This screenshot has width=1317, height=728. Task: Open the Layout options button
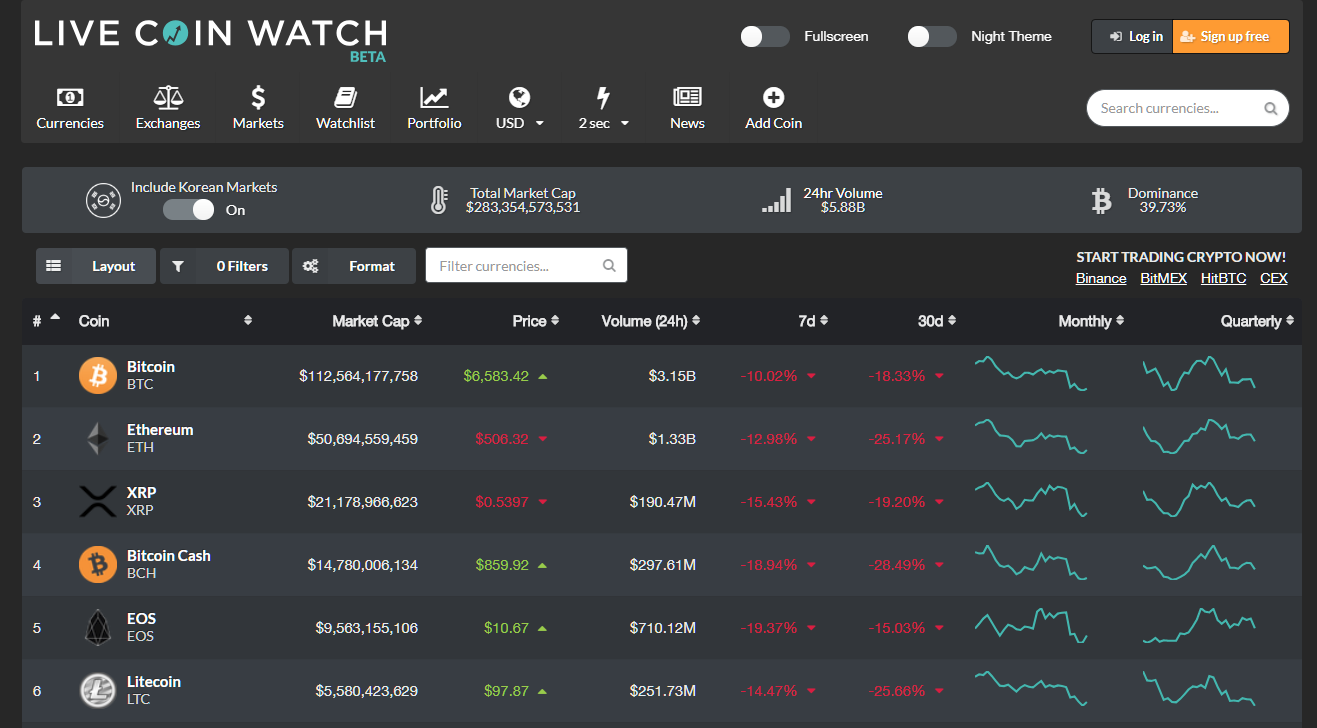96,266
